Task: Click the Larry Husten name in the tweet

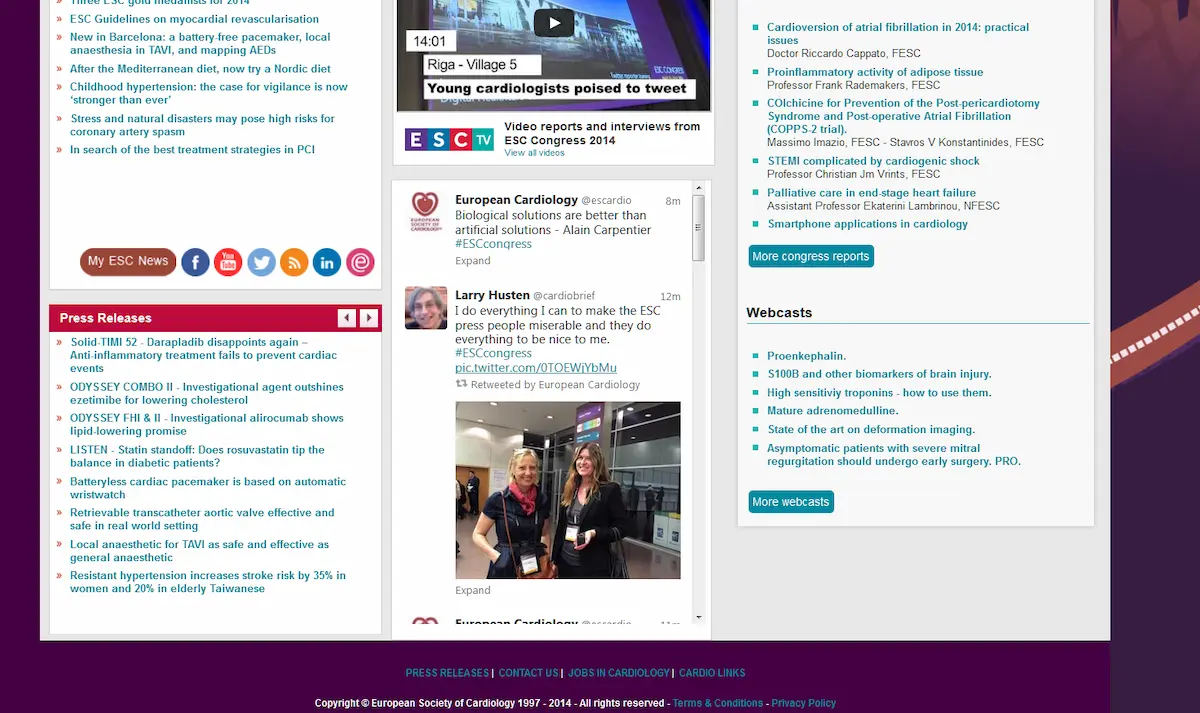Action: [x=492, y=296]
